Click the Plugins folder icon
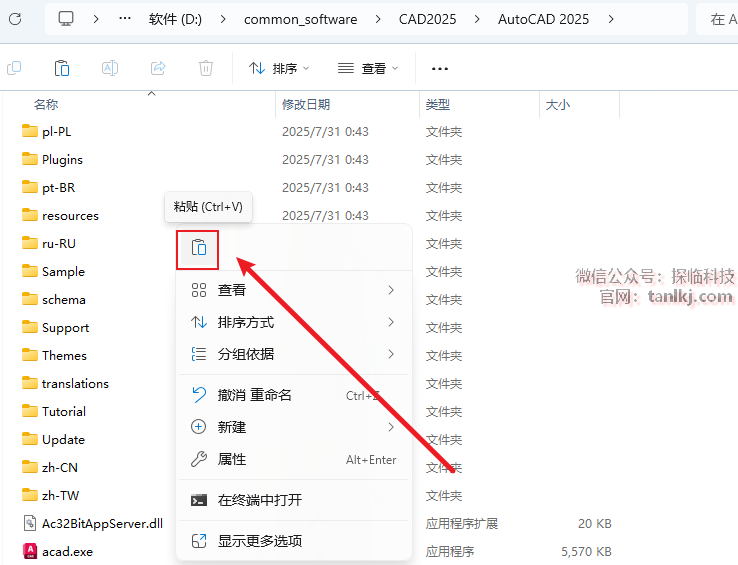The width and height of the screenshot is (738, 565). (x=30, y=159)
